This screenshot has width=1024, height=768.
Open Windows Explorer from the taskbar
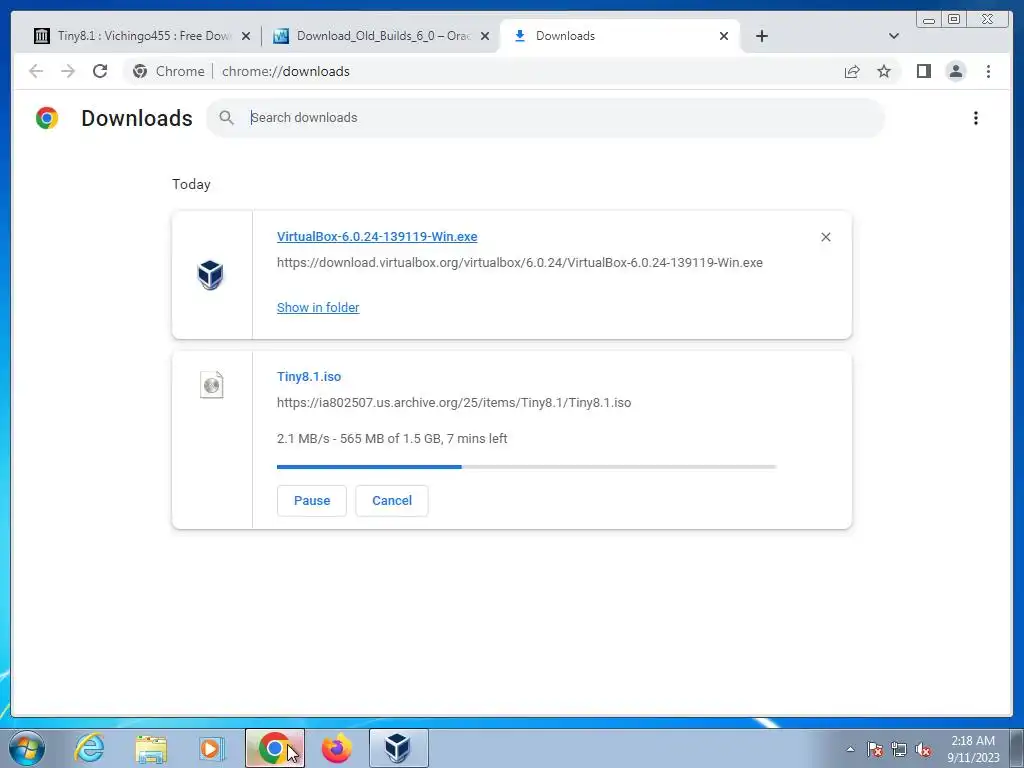(151, 748)
